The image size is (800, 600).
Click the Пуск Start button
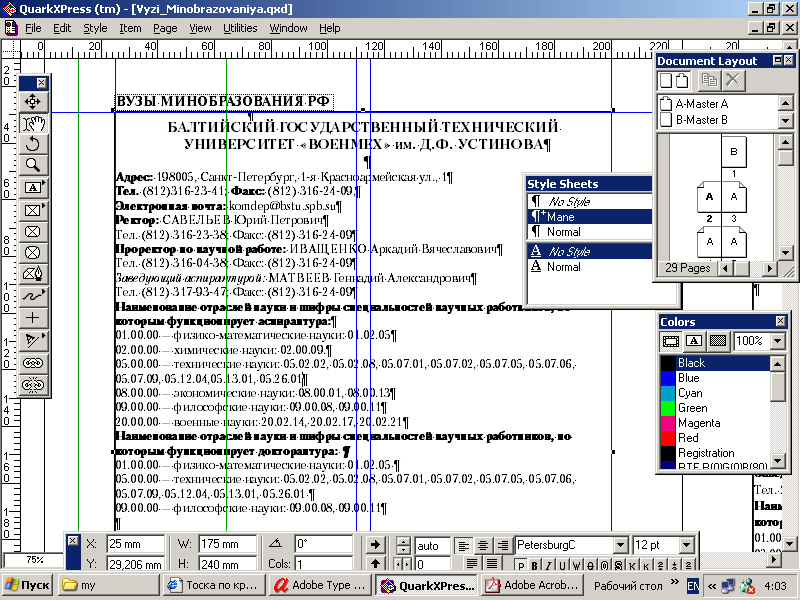coord(28,585)
